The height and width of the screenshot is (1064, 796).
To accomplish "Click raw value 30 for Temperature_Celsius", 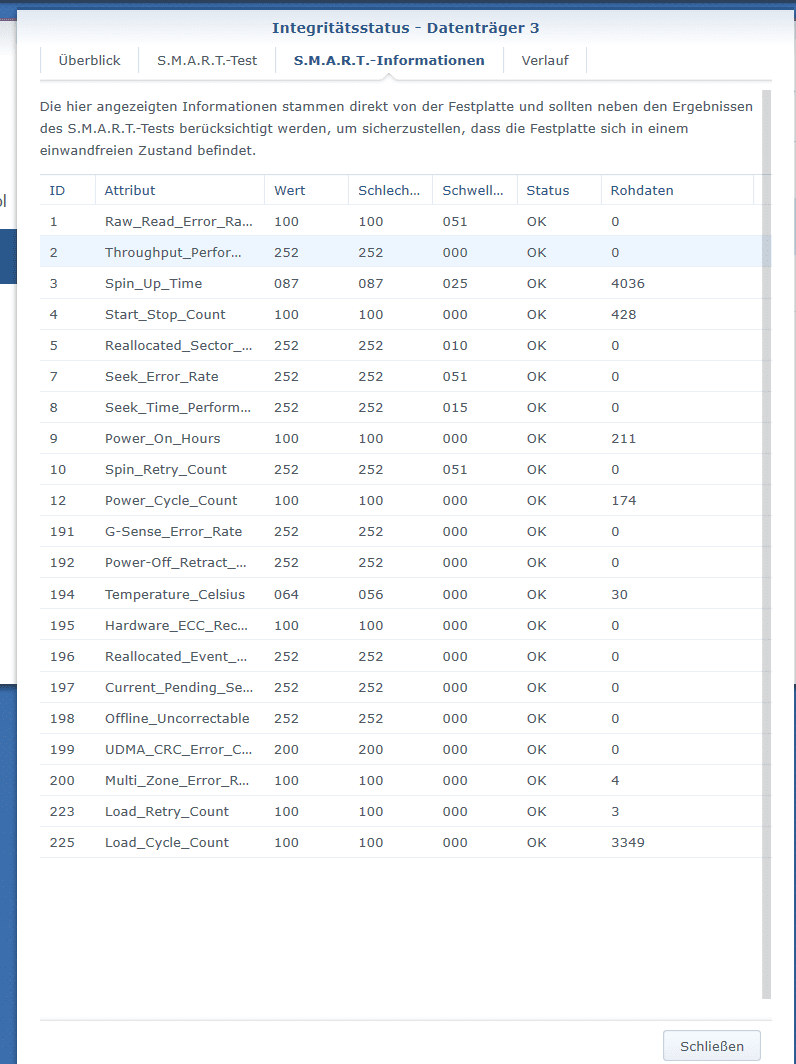I will [620, 594].
